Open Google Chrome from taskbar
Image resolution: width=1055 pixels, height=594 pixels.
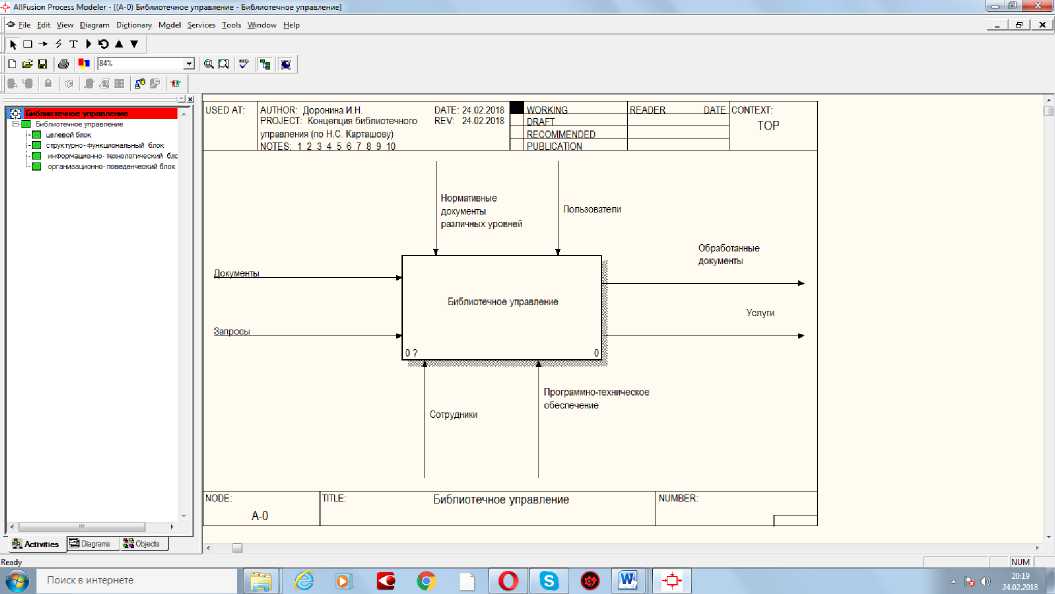[426, 581]
